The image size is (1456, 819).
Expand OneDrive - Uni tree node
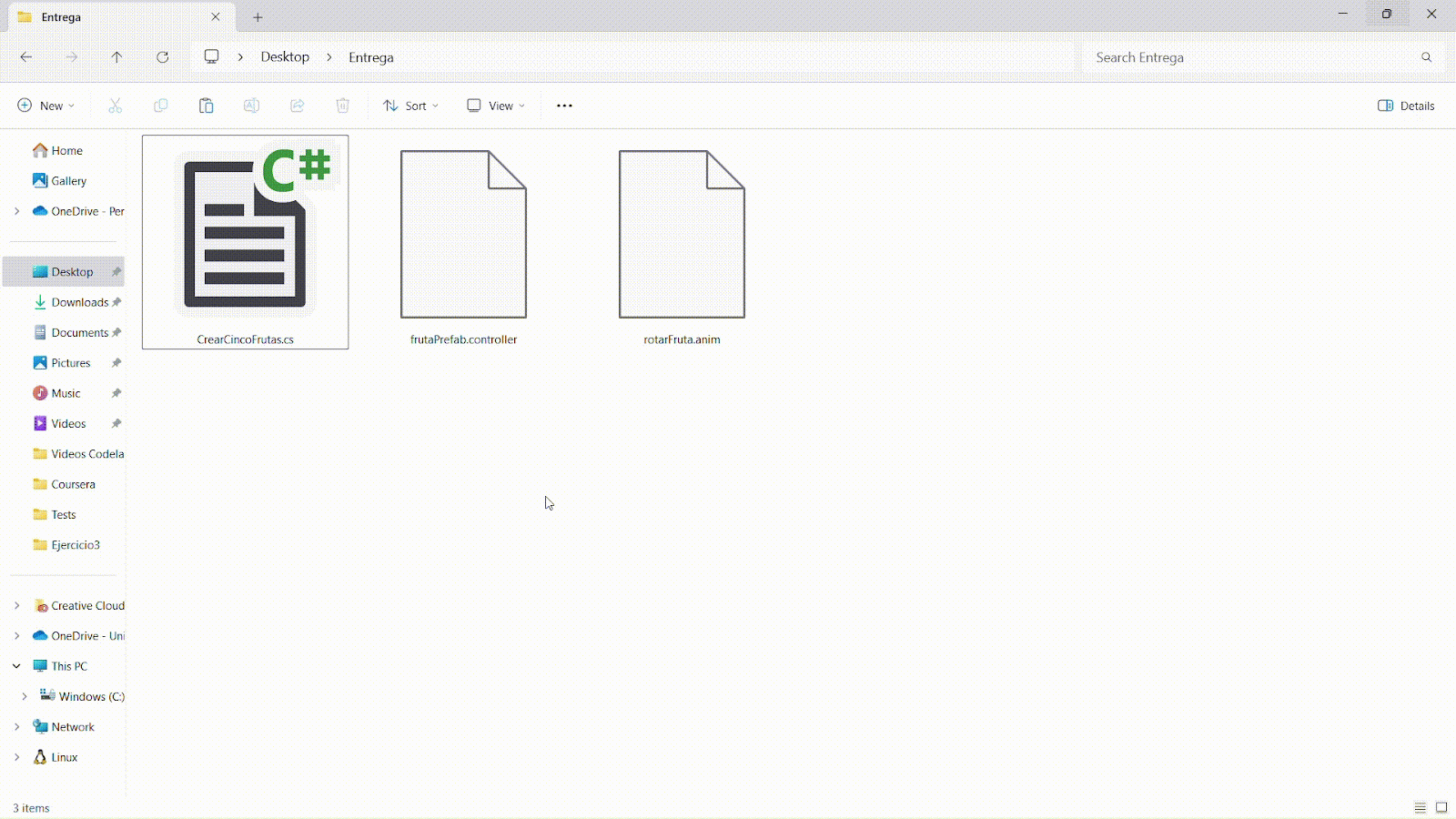coord(16,636)
